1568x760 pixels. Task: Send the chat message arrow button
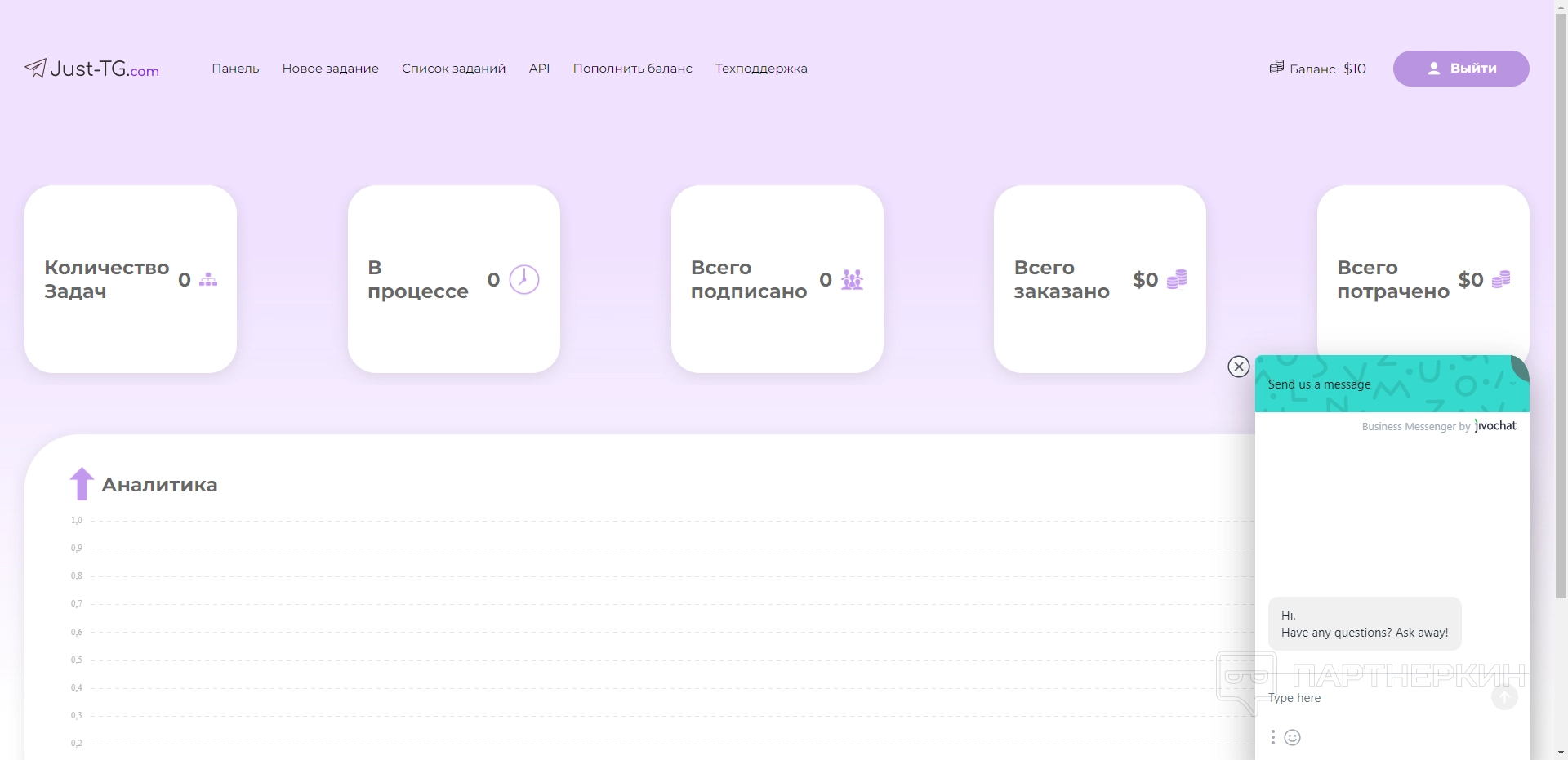point(1504,697)
